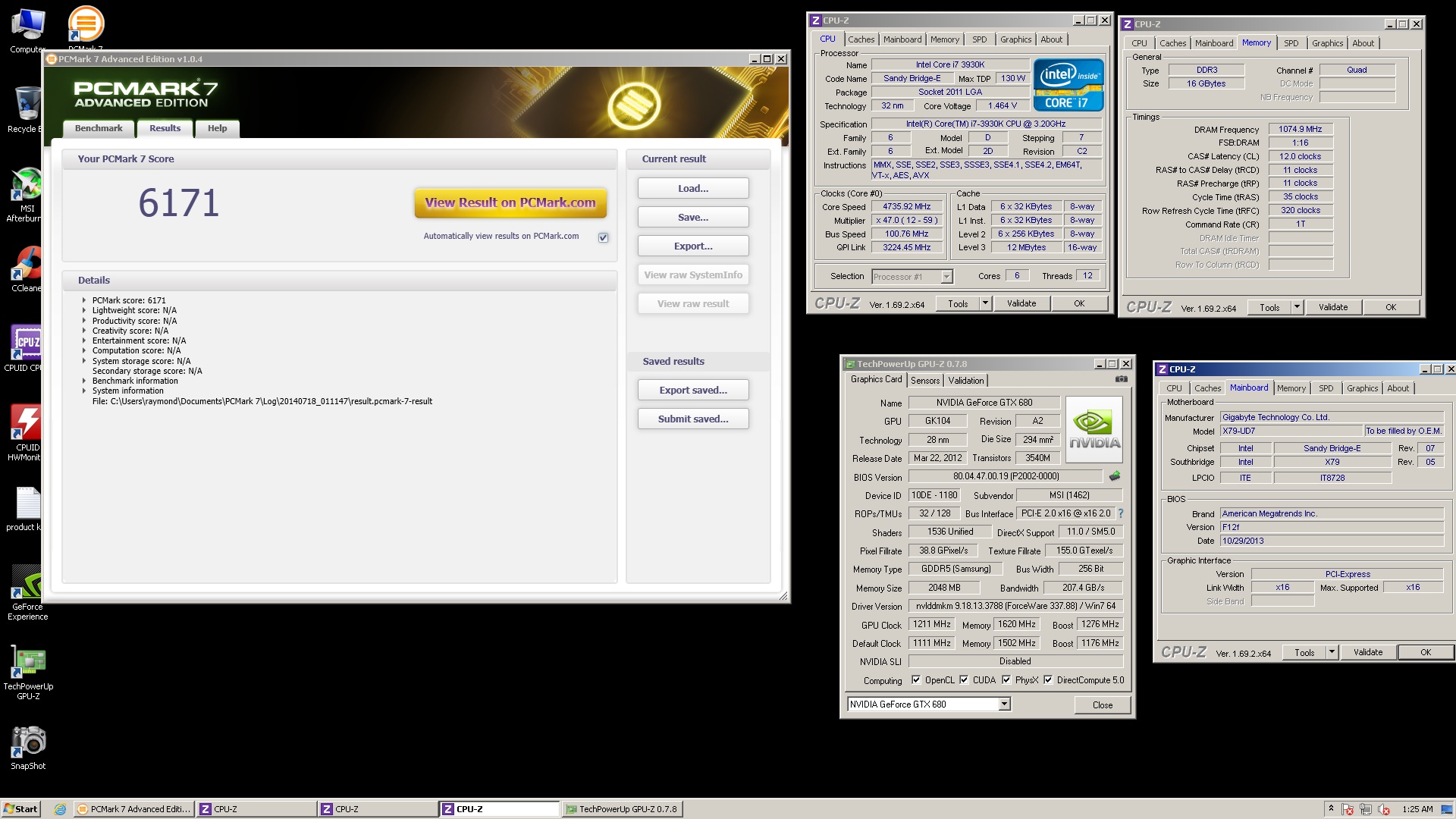Launch GeForce Experience from the desktop
1456x819 pixels.
click(27, 591)
